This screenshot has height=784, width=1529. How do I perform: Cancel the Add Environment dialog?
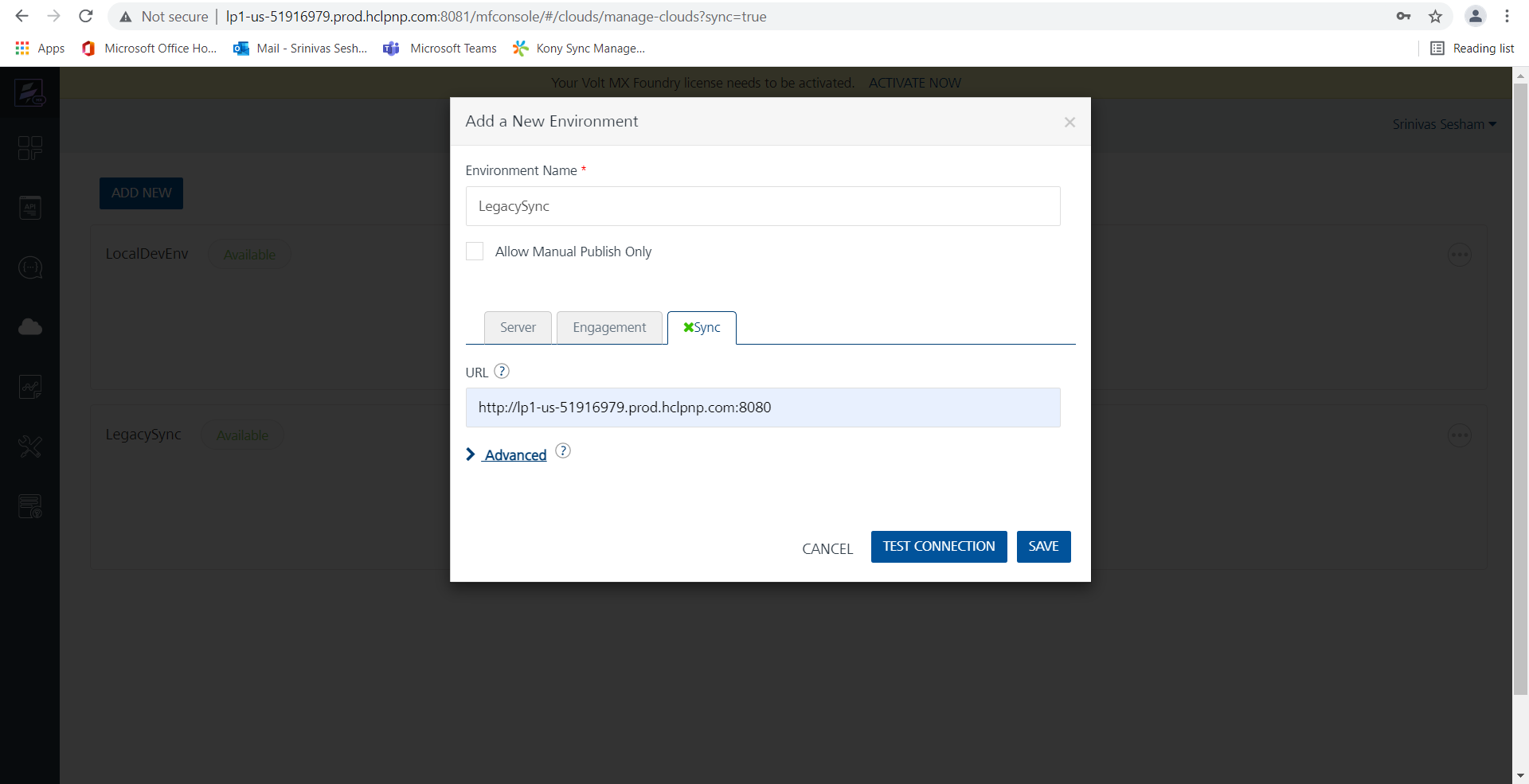[x=827, y=548]
